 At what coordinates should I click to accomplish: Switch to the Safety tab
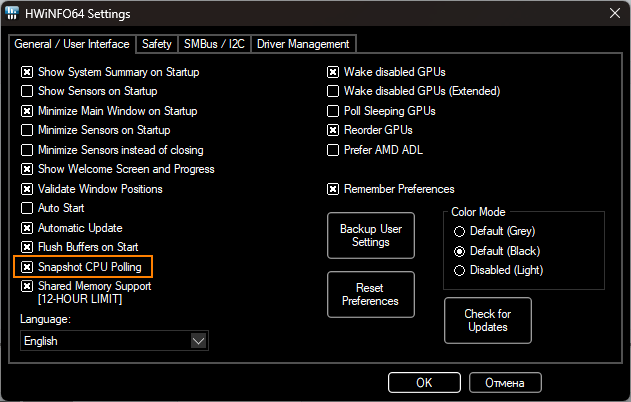pyautogui.click(x=156, y=44)
